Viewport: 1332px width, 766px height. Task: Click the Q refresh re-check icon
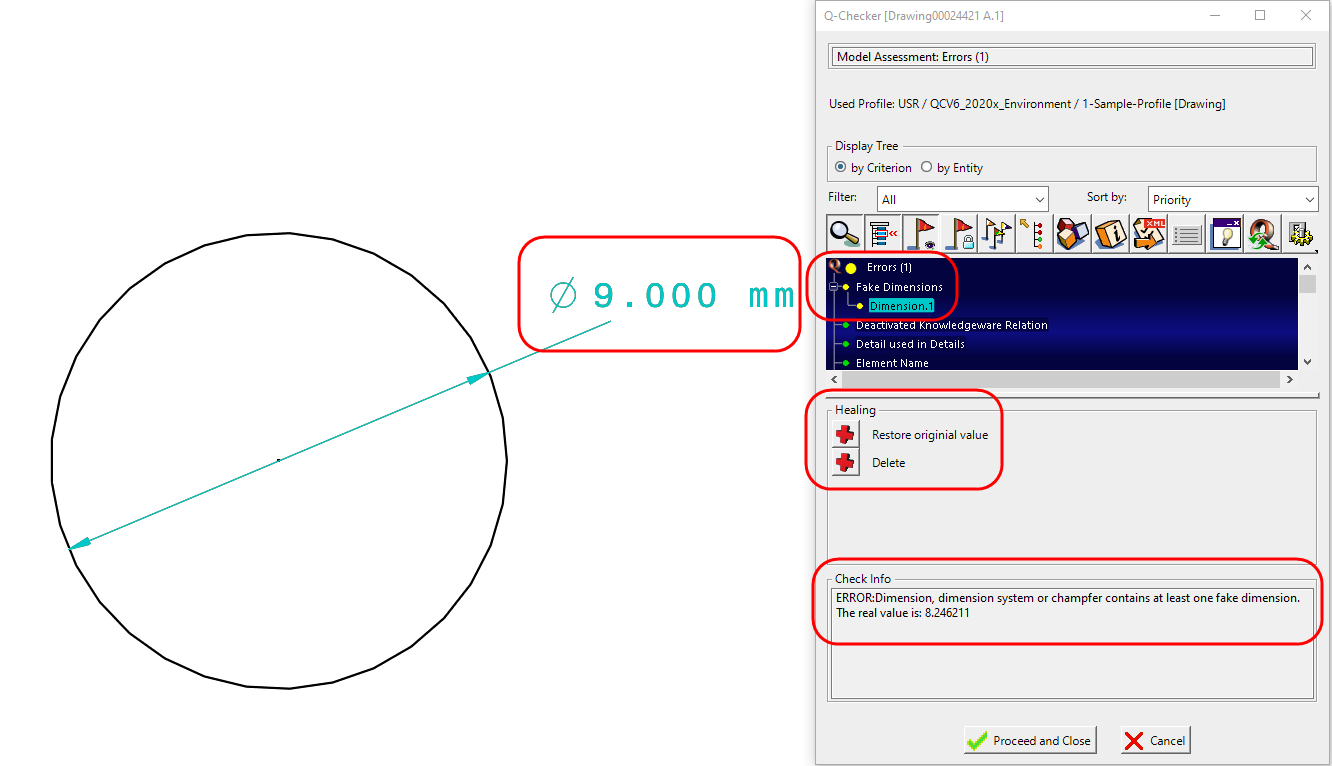coord(1263,233)
